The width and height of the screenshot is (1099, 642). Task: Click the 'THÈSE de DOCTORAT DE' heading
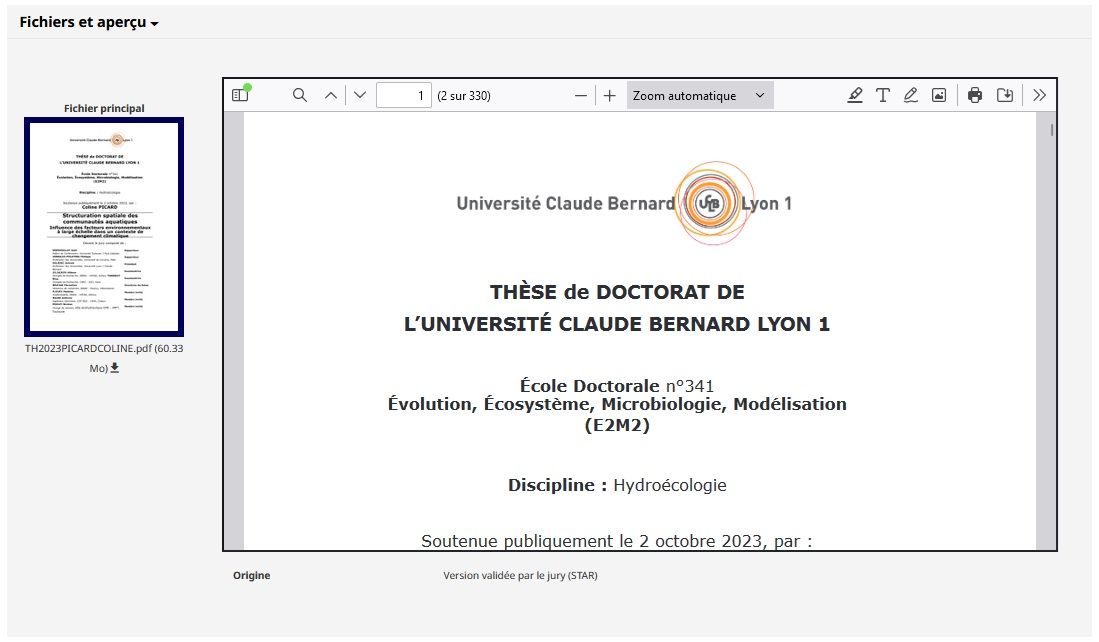(617, 292)
